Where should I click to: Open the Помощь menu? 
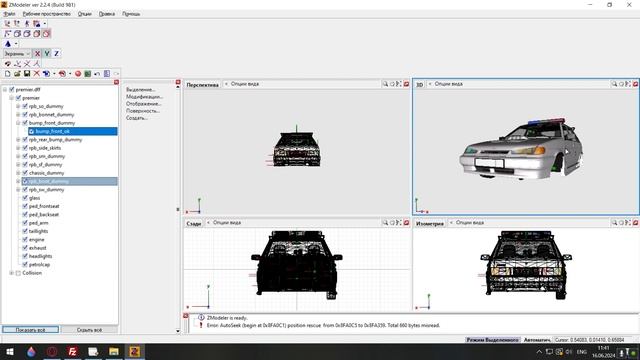(131, 14)
